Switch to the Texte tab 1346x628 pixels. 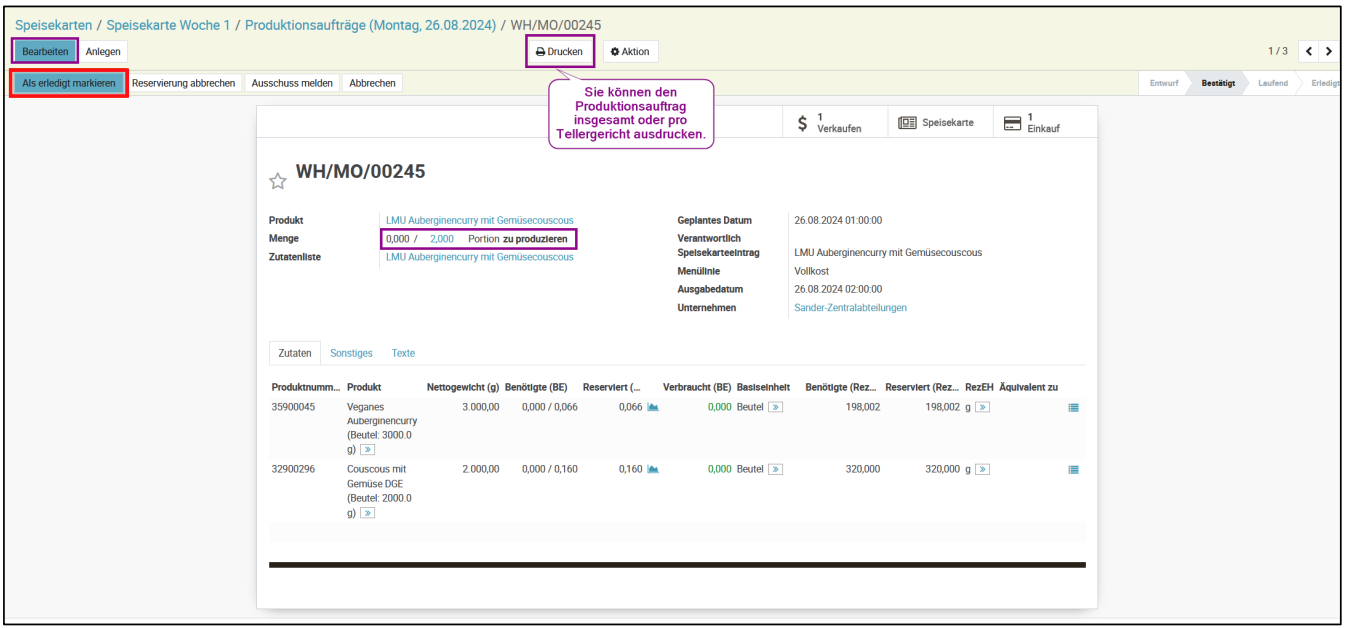click(403, 353)
